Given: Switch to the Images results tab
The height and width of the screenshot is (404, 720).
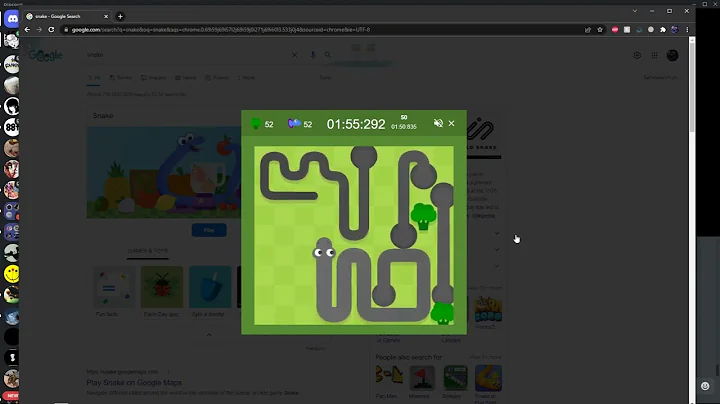Looking at the screenshot, I should point(153,78).
